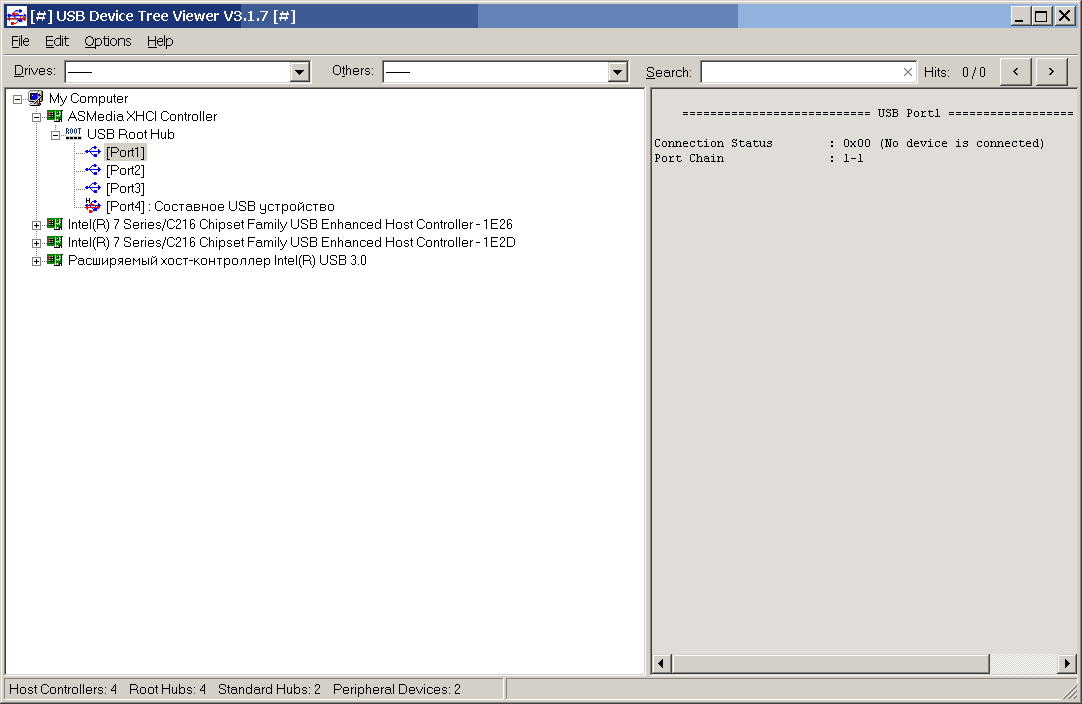The width and height of the screenshot is (1082, 704).
Task: Collapse the USB Root Hub branch
Action: click(x=54, y=133)
